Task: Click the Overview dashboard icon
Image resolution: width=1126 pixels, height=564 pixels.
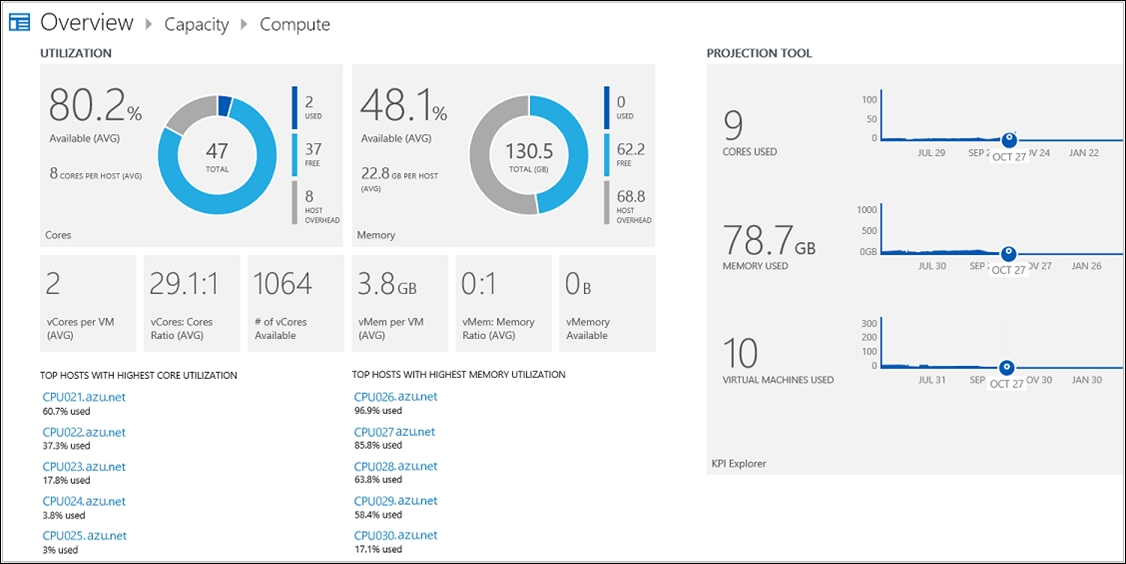Action: 19,23
